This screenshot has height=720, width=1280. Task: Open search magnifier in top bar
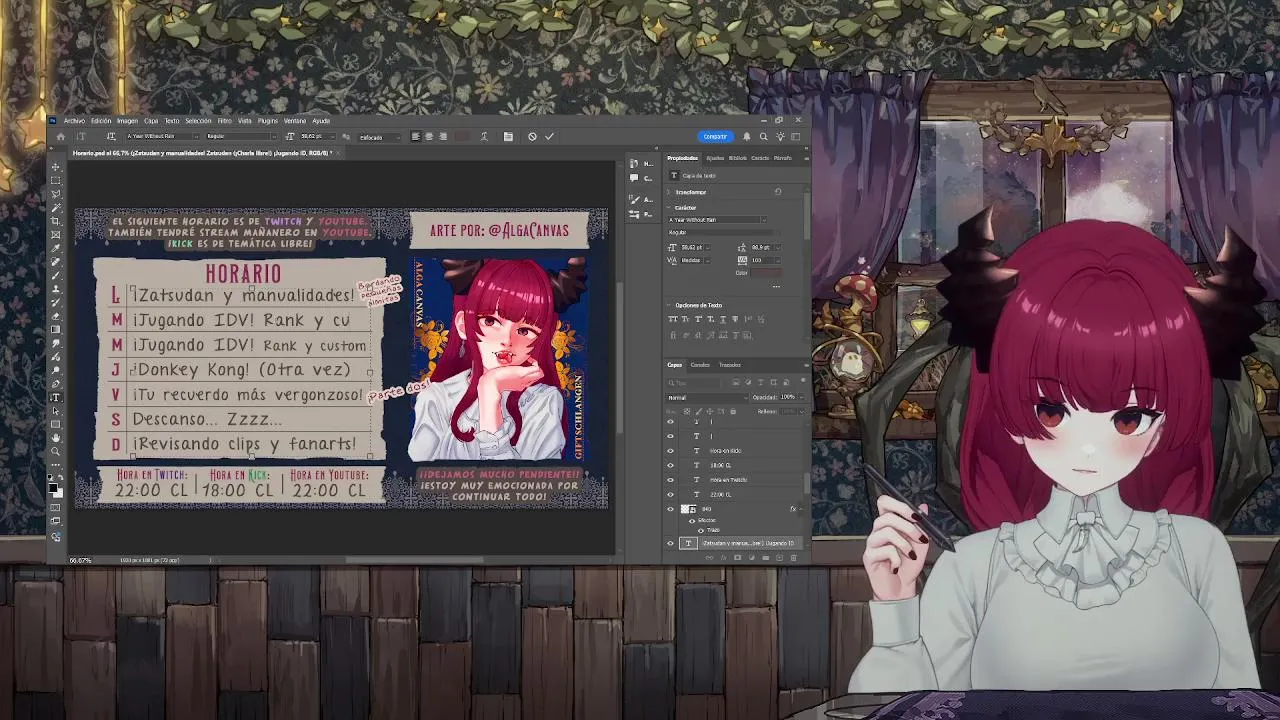coord(764,136)
